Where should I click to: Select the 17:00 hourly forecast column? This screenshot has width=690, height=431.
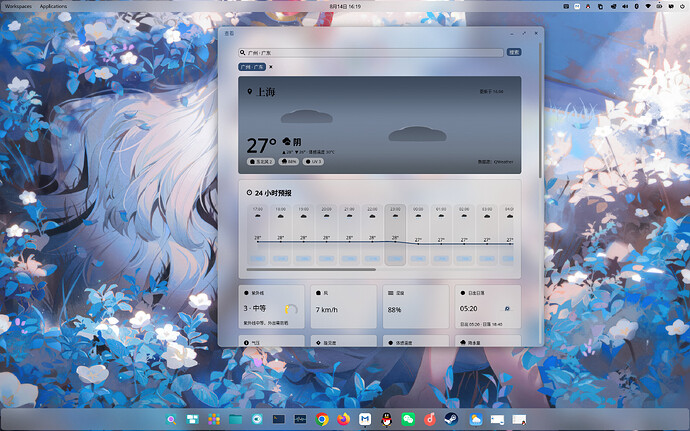point(258,235)
